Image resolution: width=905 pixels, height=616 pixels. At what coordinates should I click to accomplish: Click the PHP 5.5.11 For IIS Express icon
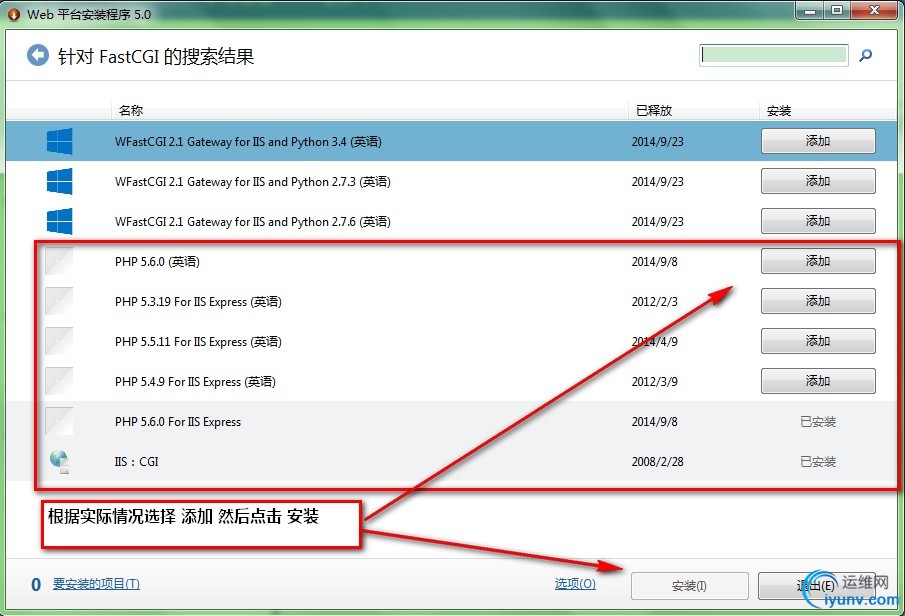point(59,341)
